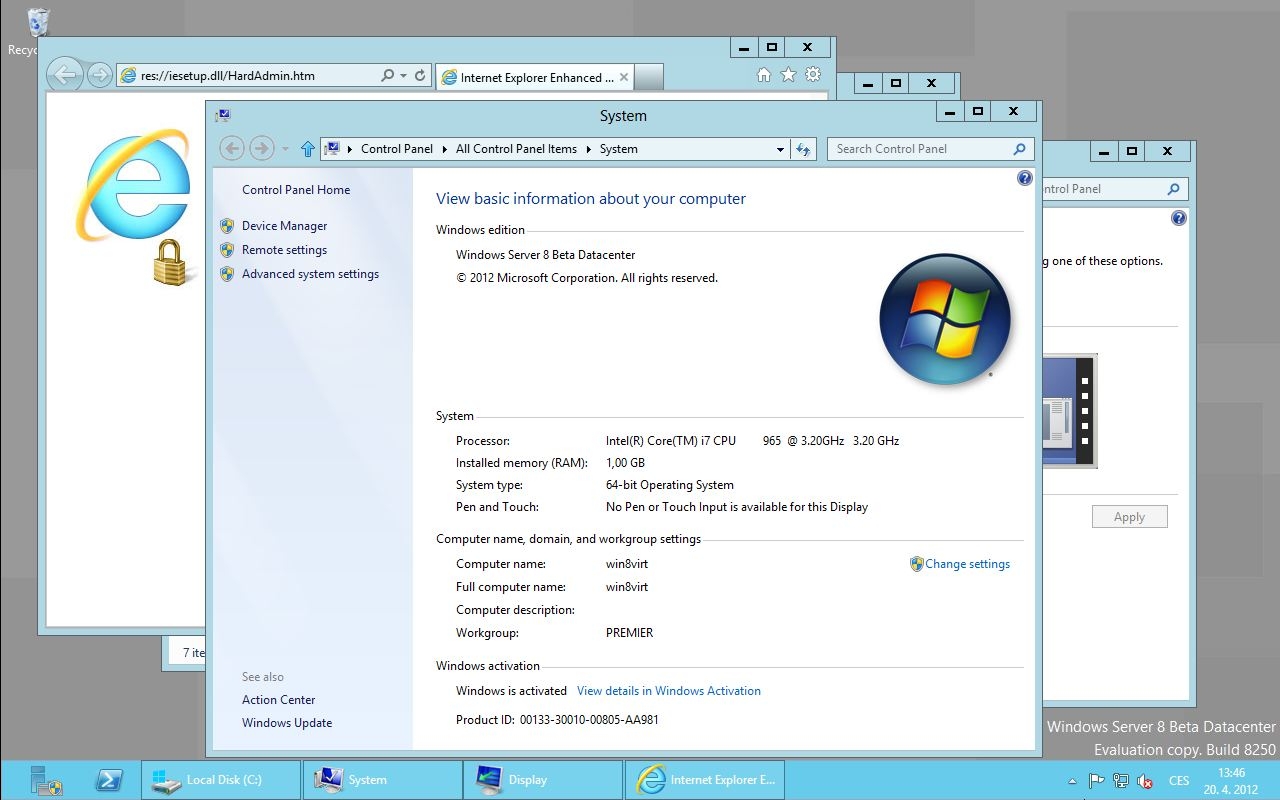Click the Advanced system settings shield icon

(227, 274)
